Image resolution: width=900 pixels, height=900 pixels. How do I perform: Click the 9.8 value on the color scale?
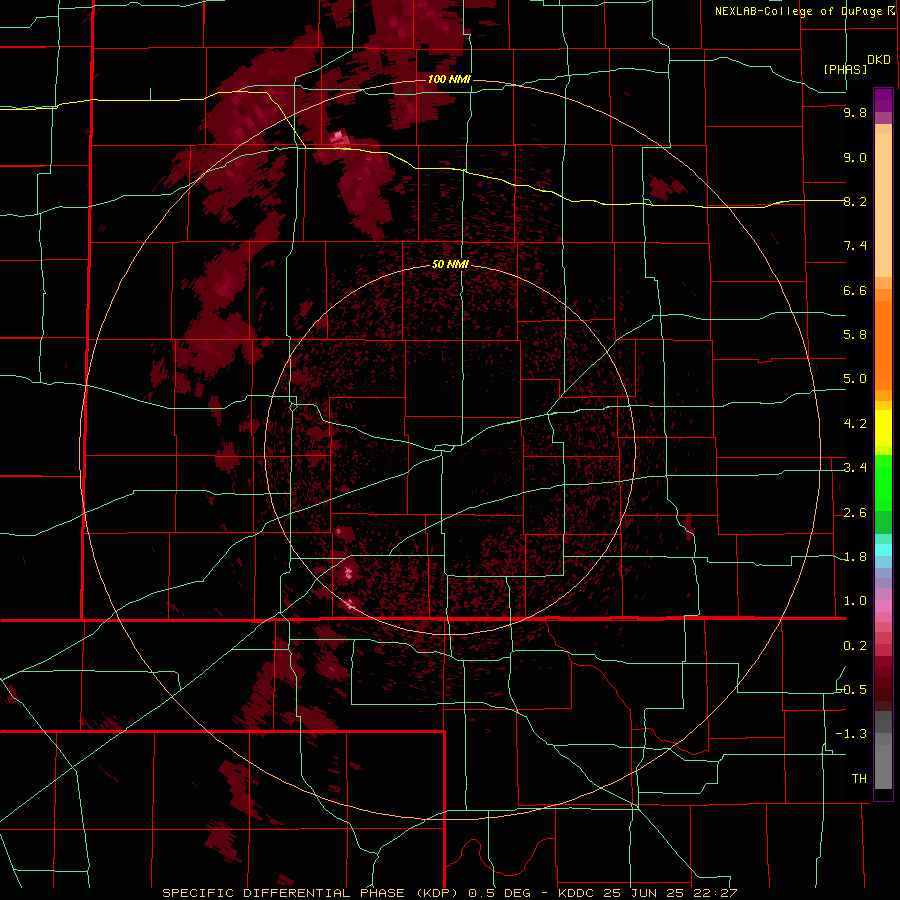855,113
